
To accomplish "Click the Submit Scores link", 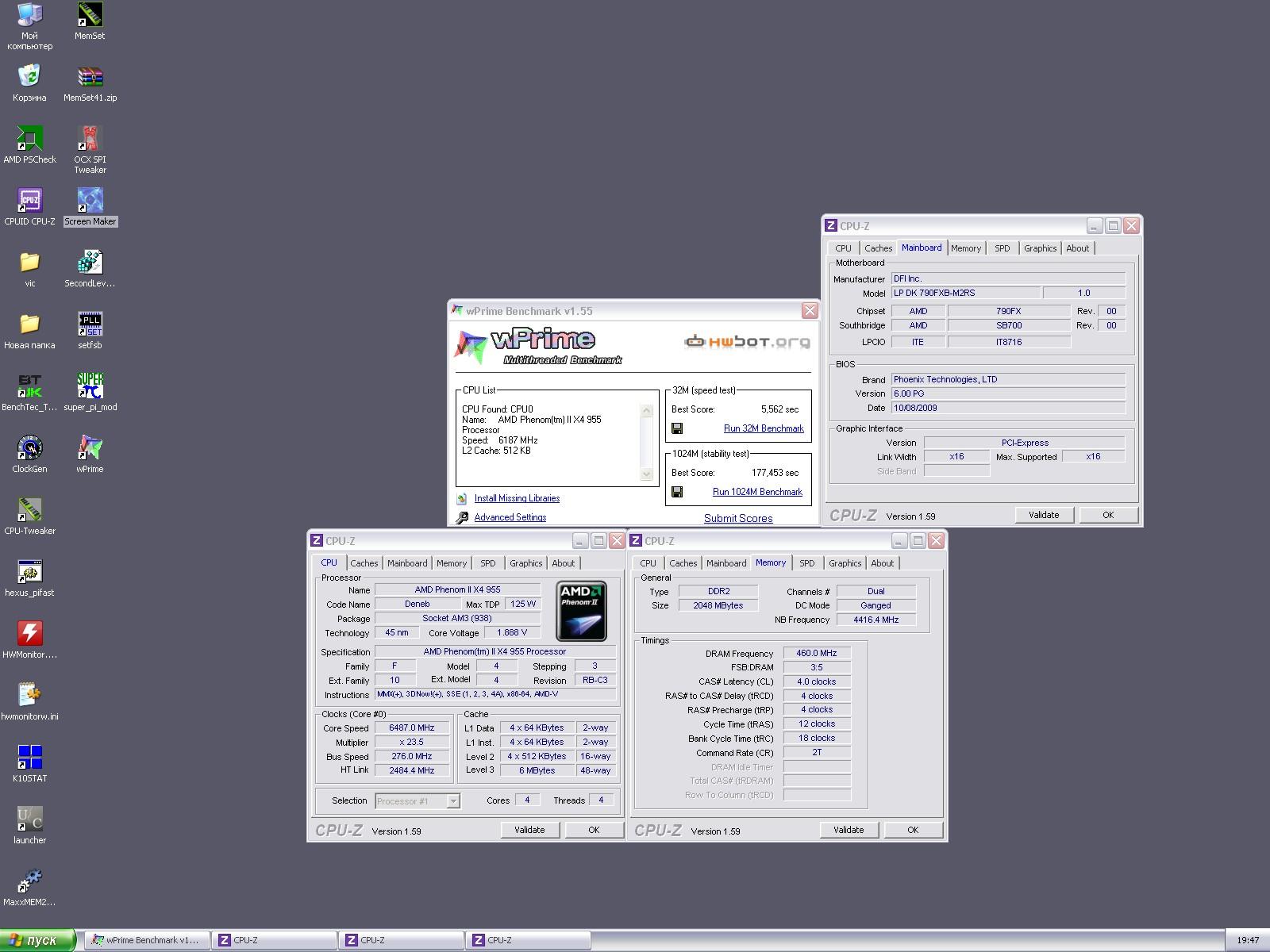I will click(x=738, y=518).
